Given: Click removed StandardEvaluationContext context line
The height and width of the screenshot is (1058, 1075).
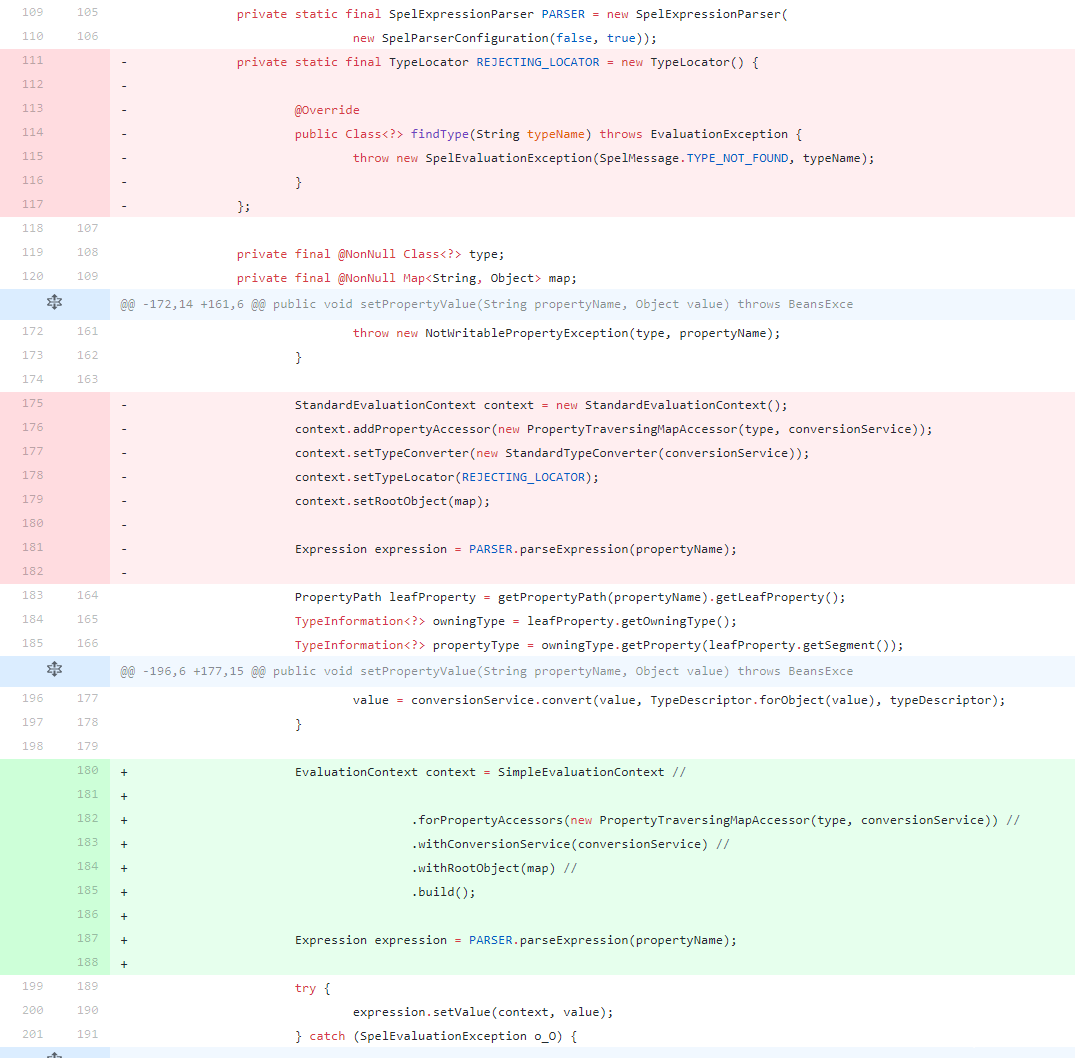Looking at the screenshot, I should [x=541, y=405].
